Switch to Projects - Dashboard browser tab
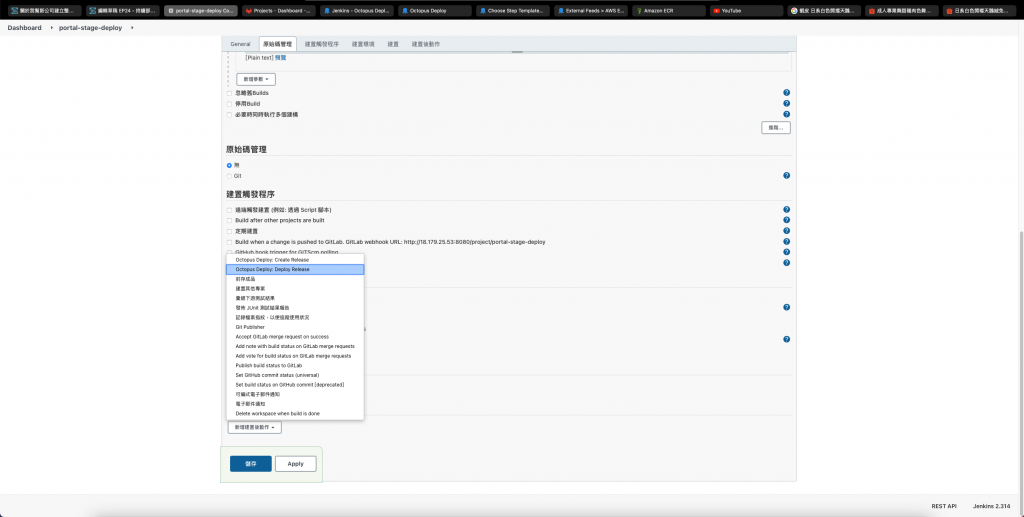This screenshot has height=517, width=1024. point(279,10)
